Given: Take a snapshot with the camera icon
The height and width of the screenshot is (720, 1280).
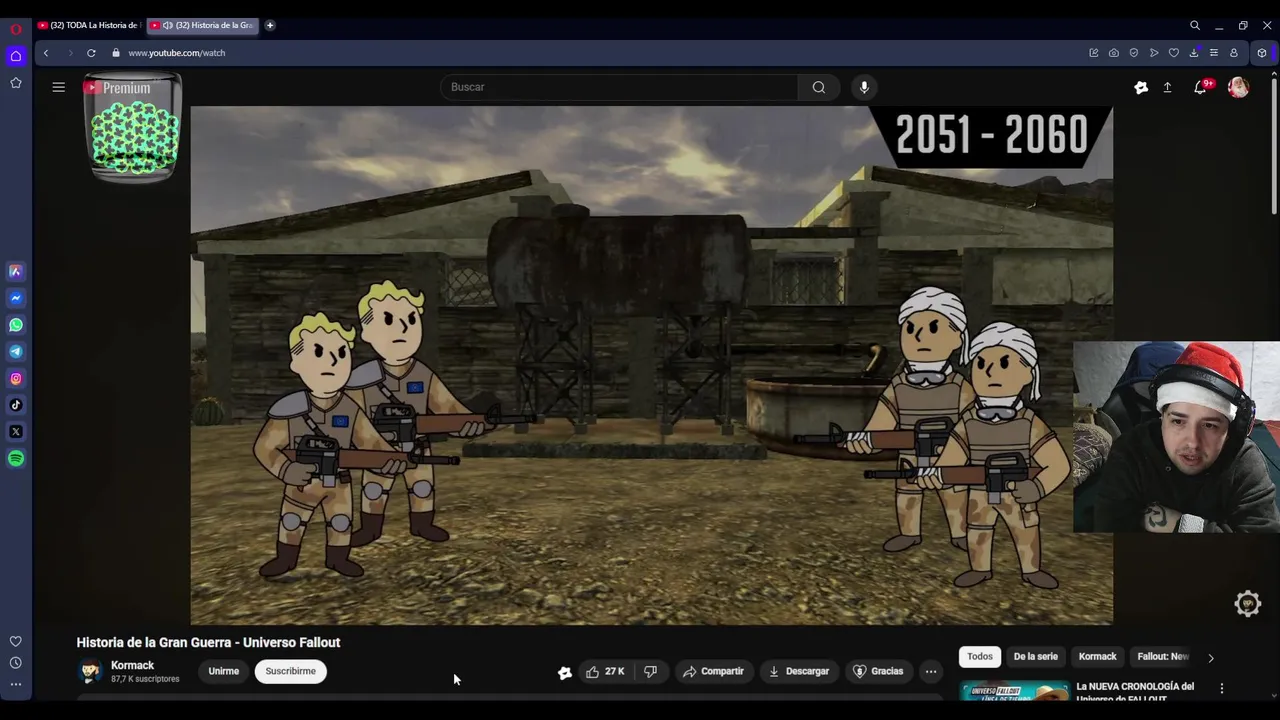Looking at the screenshot, I should click(1114, 53).
